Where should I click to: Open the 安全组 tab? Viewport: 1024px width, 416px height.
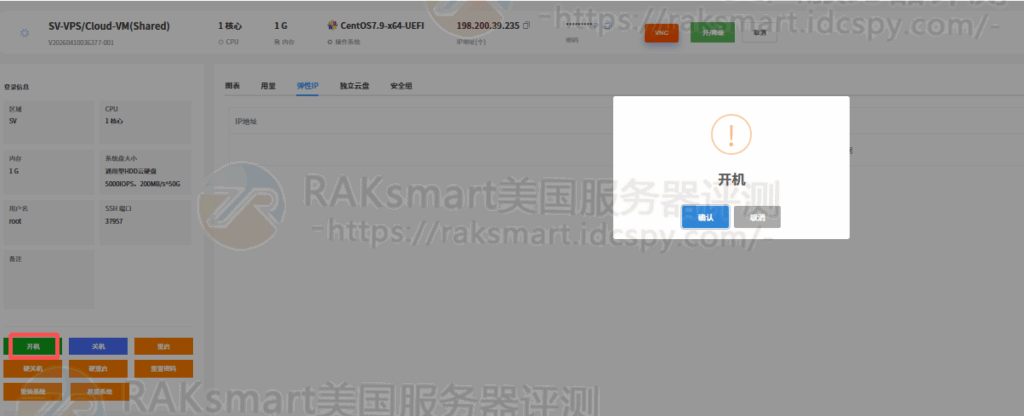(x=401, y=86)
